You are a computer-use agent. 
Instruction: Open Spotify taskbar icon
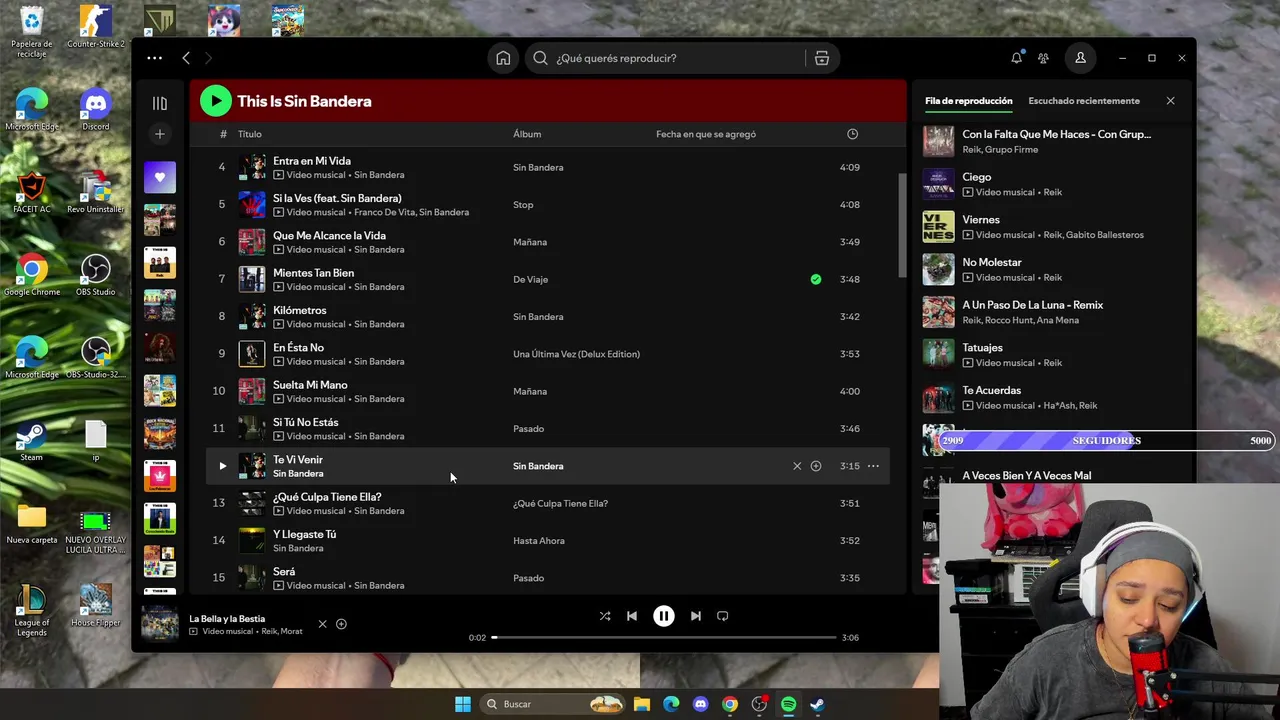pos(788,704)
